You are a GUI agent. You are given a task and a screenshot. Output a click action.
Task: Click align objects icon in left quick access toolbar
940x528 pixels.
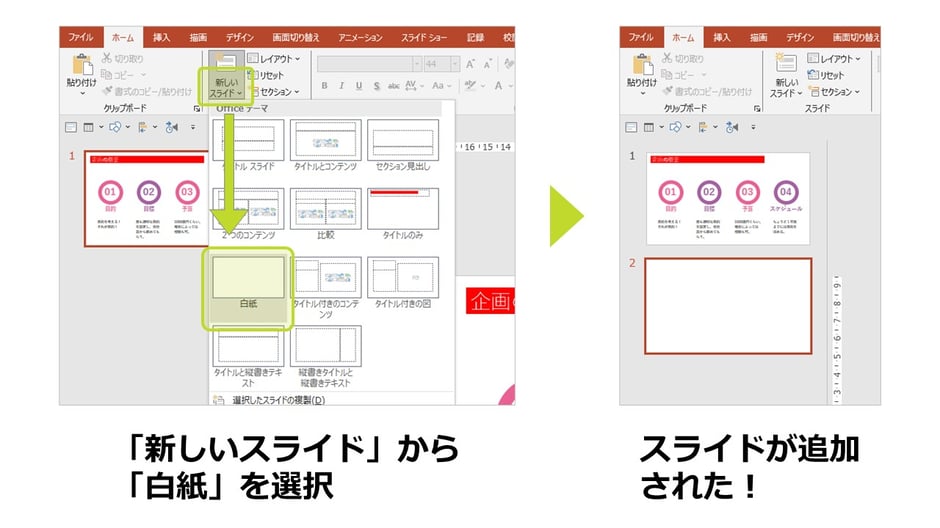click(142, 127)
